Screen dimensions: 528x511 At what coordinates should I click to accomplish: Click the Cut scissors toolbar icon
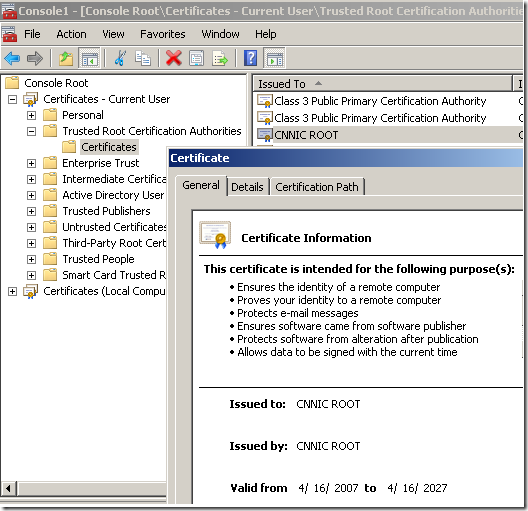(x=120, y=58)
